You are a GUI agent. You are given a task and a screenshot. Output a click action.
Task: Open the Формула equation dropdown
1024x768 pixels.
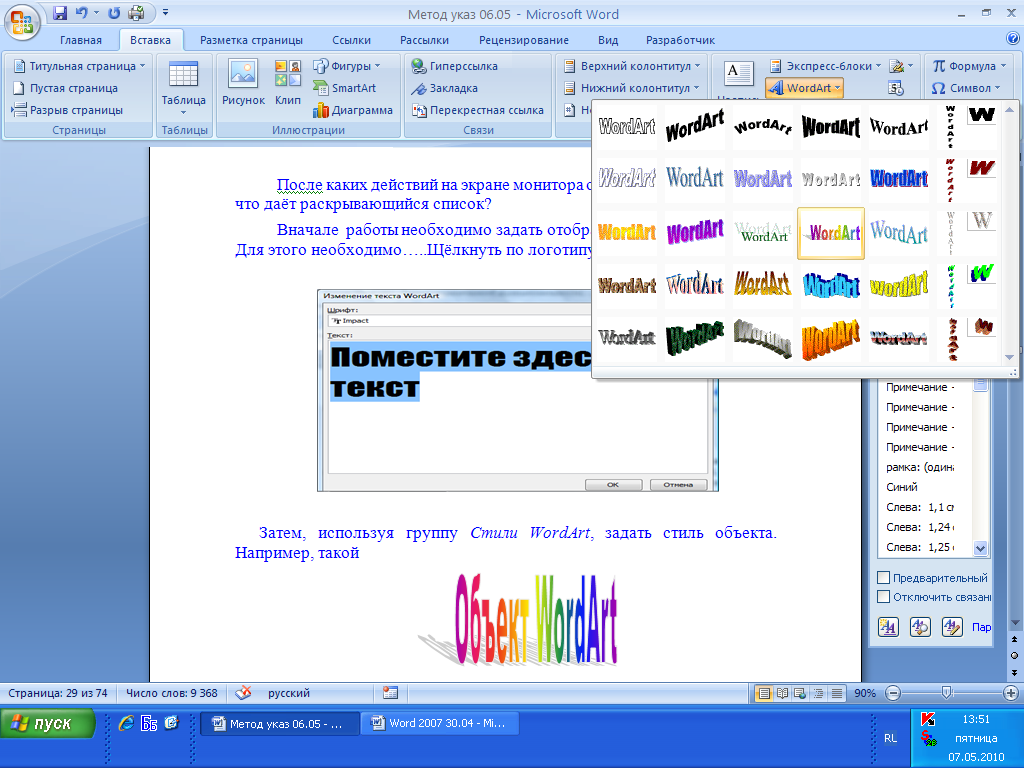point(968,66)
